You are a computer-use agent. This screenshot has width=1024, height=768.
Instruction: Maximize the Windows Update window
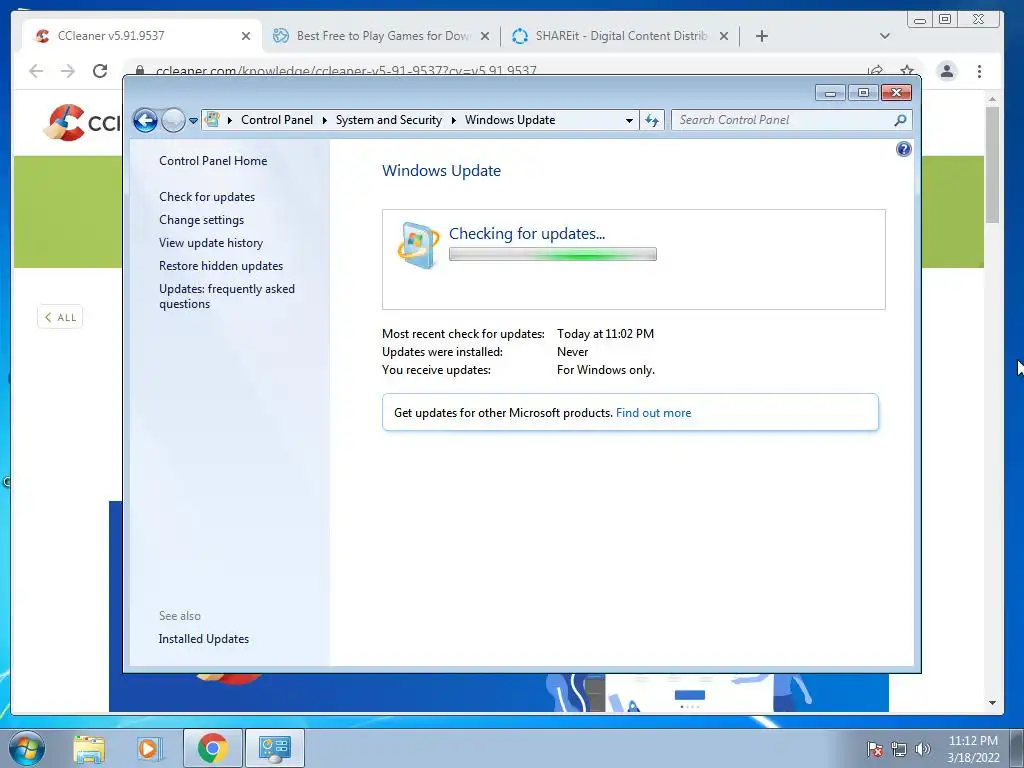tap(863, 93)
